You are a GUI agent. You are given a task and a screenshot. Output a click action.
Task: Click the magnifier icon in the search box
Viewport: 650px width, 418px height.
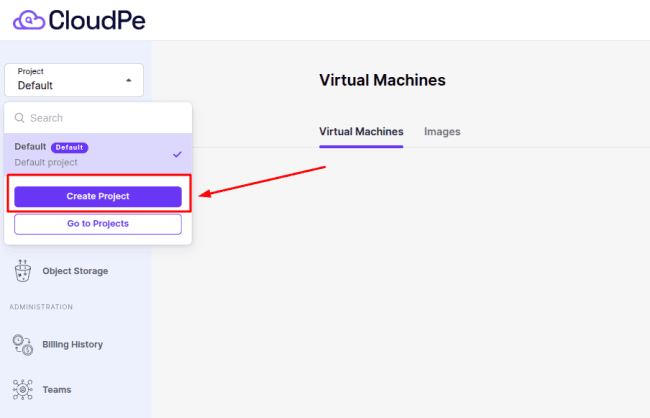(x=19, y=118)
